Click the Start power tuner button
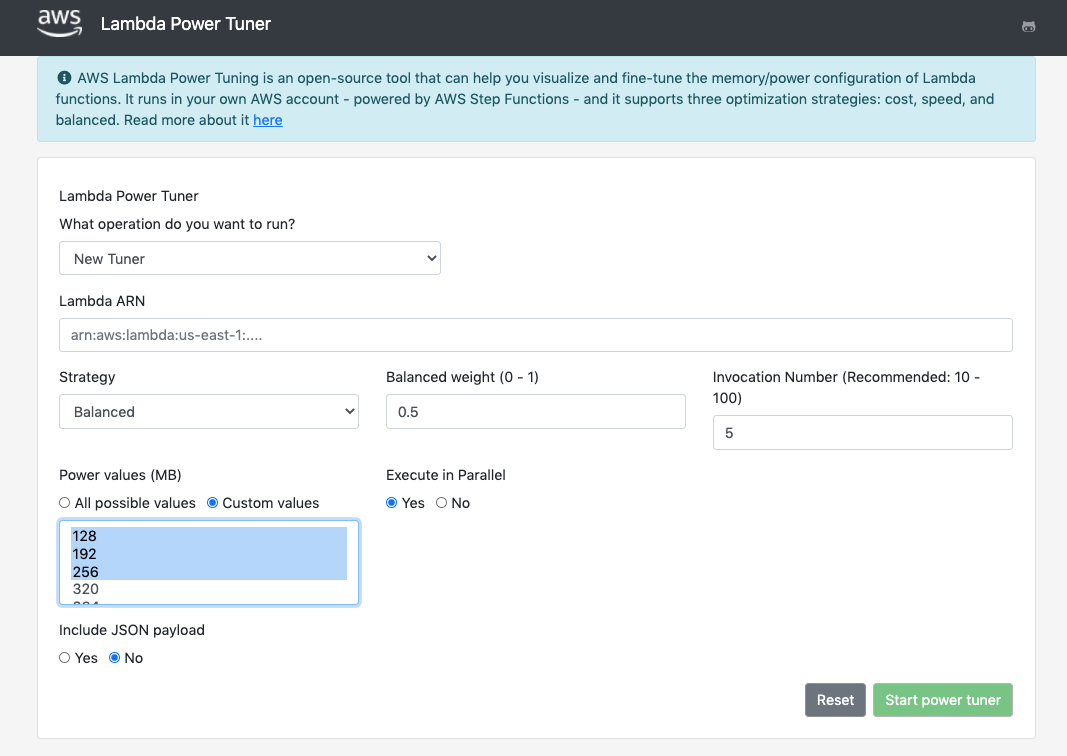Viewport: 1067px width, 756px height. click(x=942, y=700)
